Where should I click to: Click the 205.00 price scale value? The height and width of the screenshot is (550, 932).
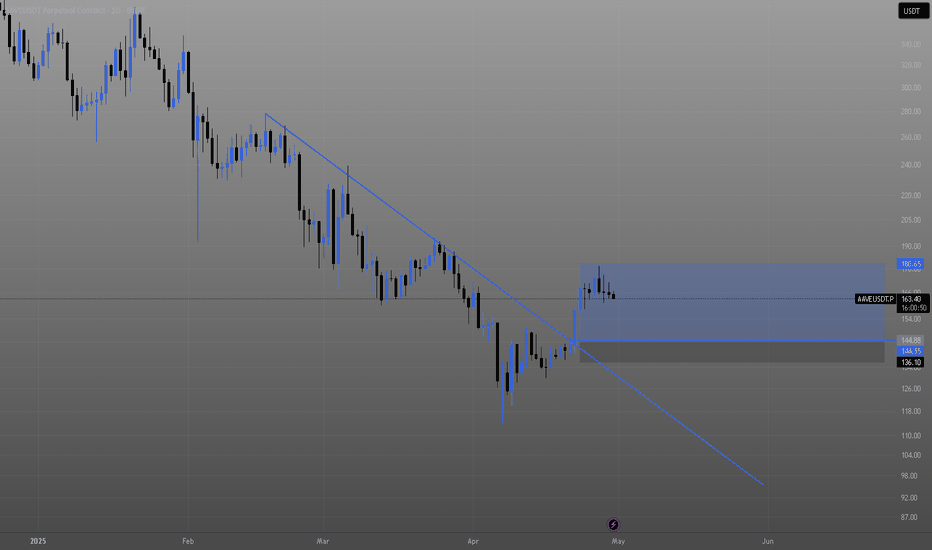(x=911, y=220)
